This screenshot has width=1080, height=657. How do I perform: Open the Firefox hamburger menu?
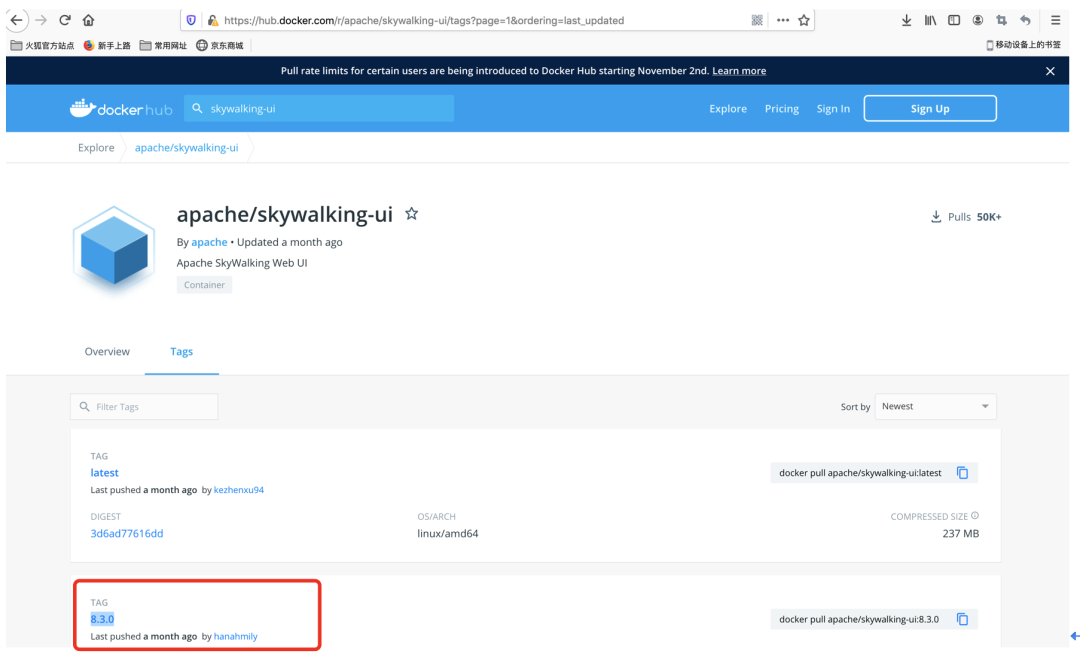[x=1055, y=20]
